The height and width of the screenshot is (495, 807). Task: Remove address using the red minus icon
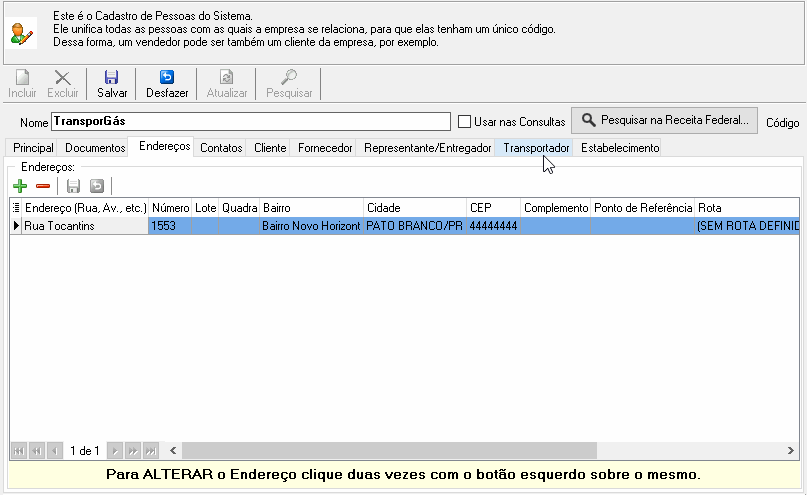43,186
